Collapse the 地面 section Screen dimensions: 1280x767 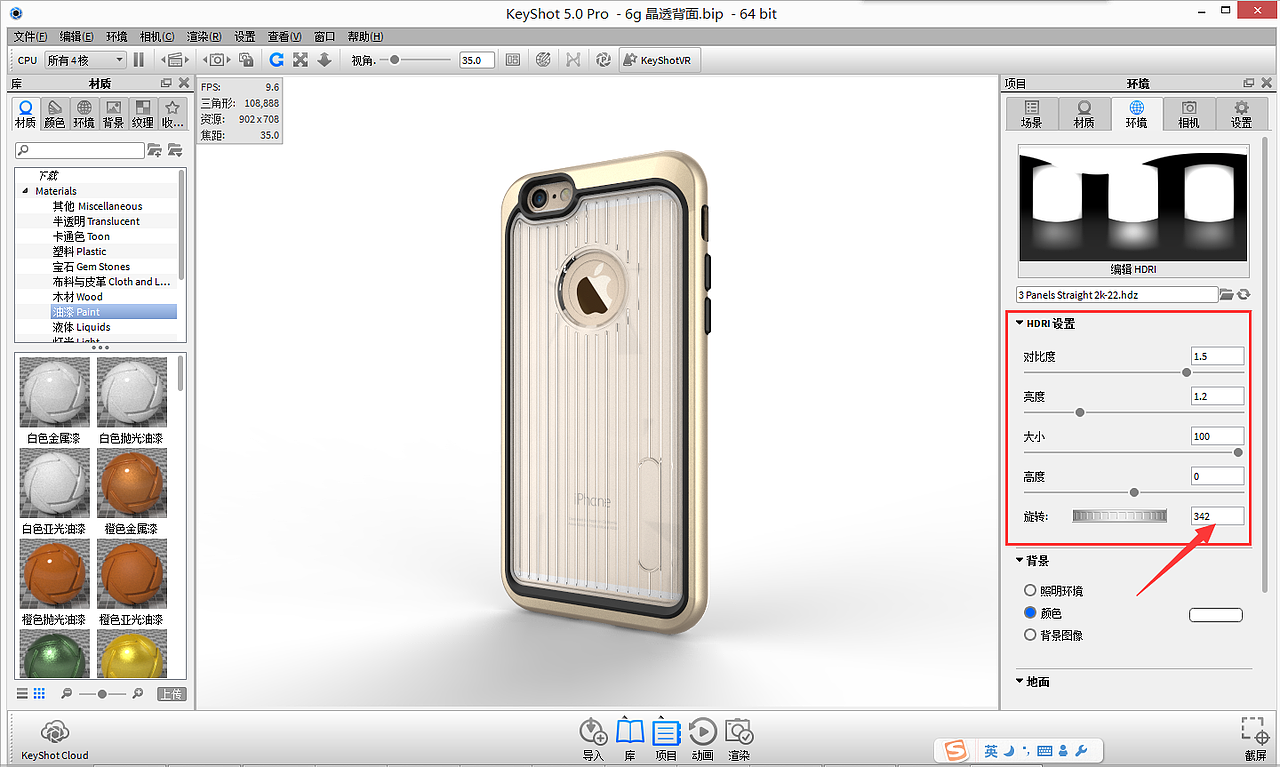[1019, 682]
